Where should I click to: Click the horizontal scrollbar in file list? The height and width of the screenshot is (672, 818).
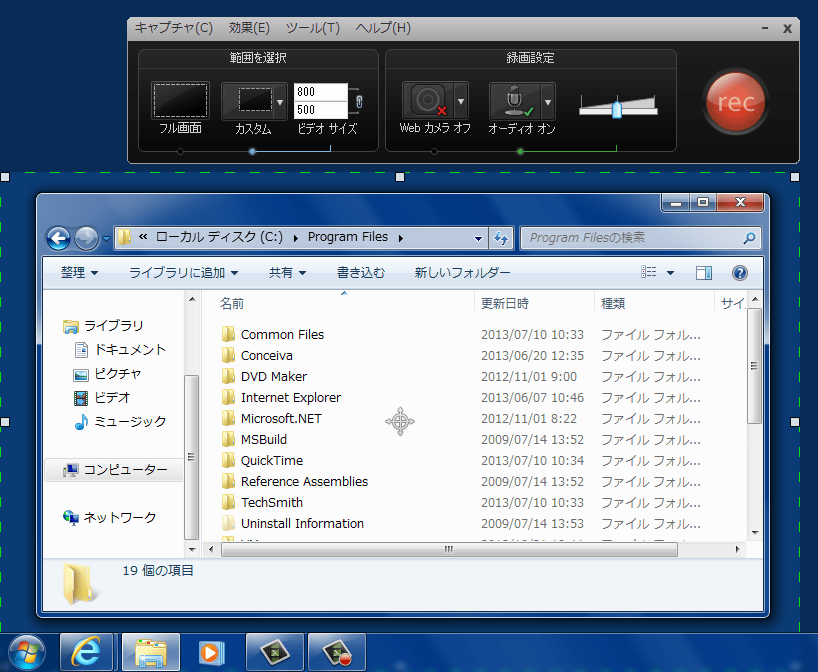pyautogui.click(x=449, y=549)
